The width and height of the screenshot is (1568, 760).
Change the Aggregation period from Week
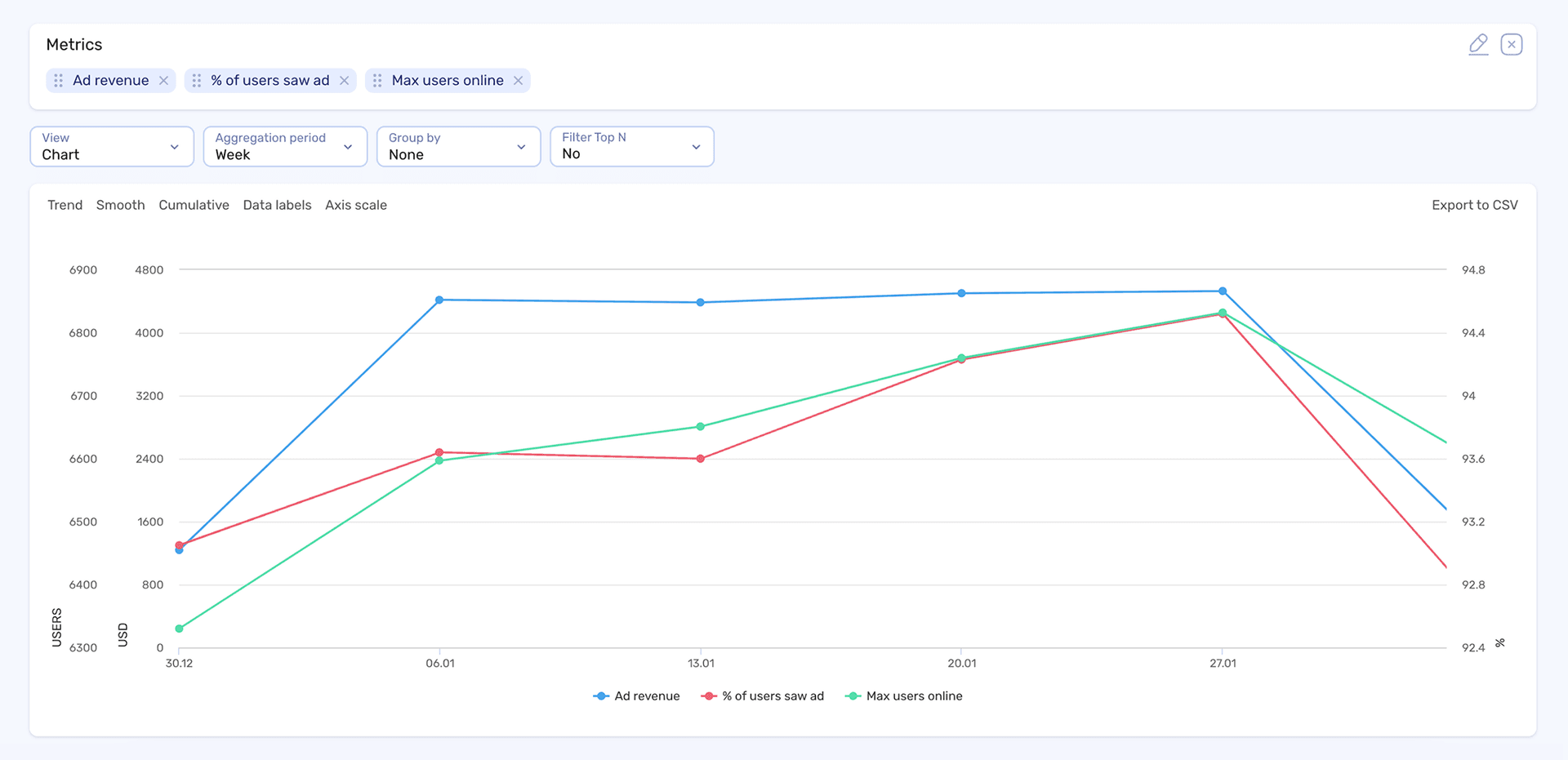[284, 147]
